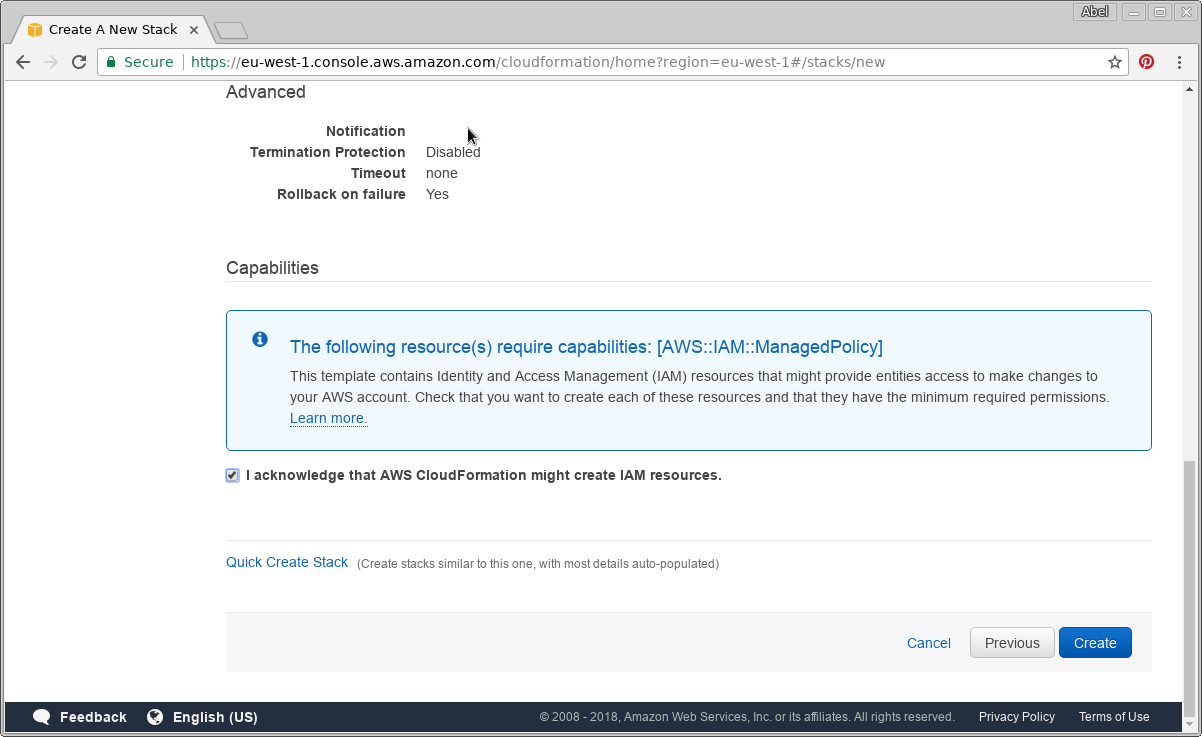The image size is (1202, 737).
Task: Open the Pinterest extension icon
Action: (x=1147, y=62)
